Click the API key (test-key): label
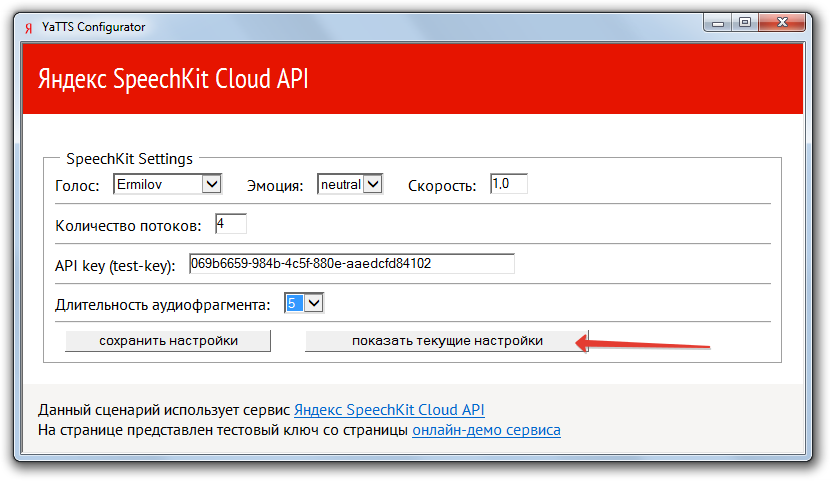 115,265
